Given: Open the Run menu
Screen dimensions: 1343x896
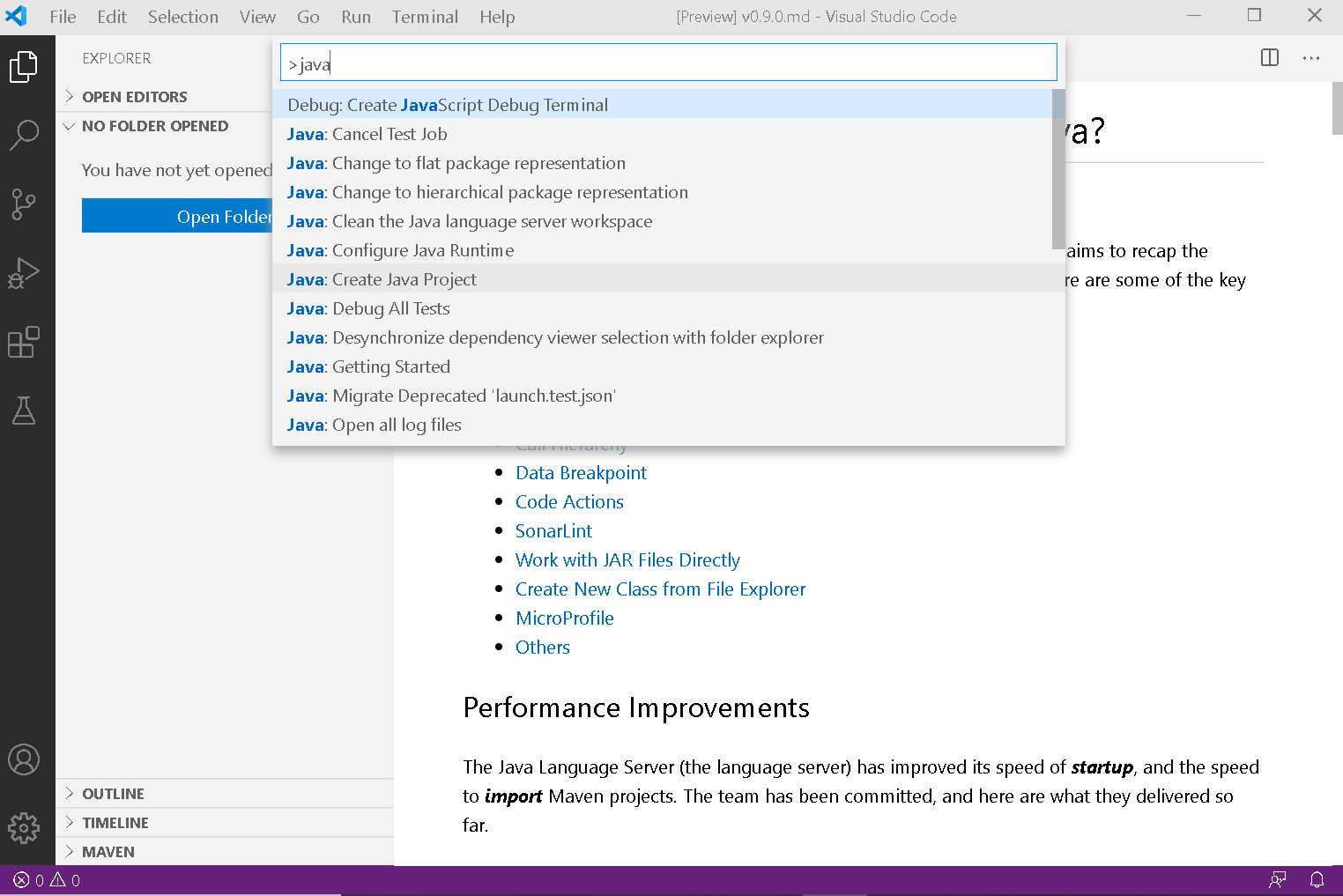Looking at the screenshot, I should pyautogui.click(x=356, y=17).
